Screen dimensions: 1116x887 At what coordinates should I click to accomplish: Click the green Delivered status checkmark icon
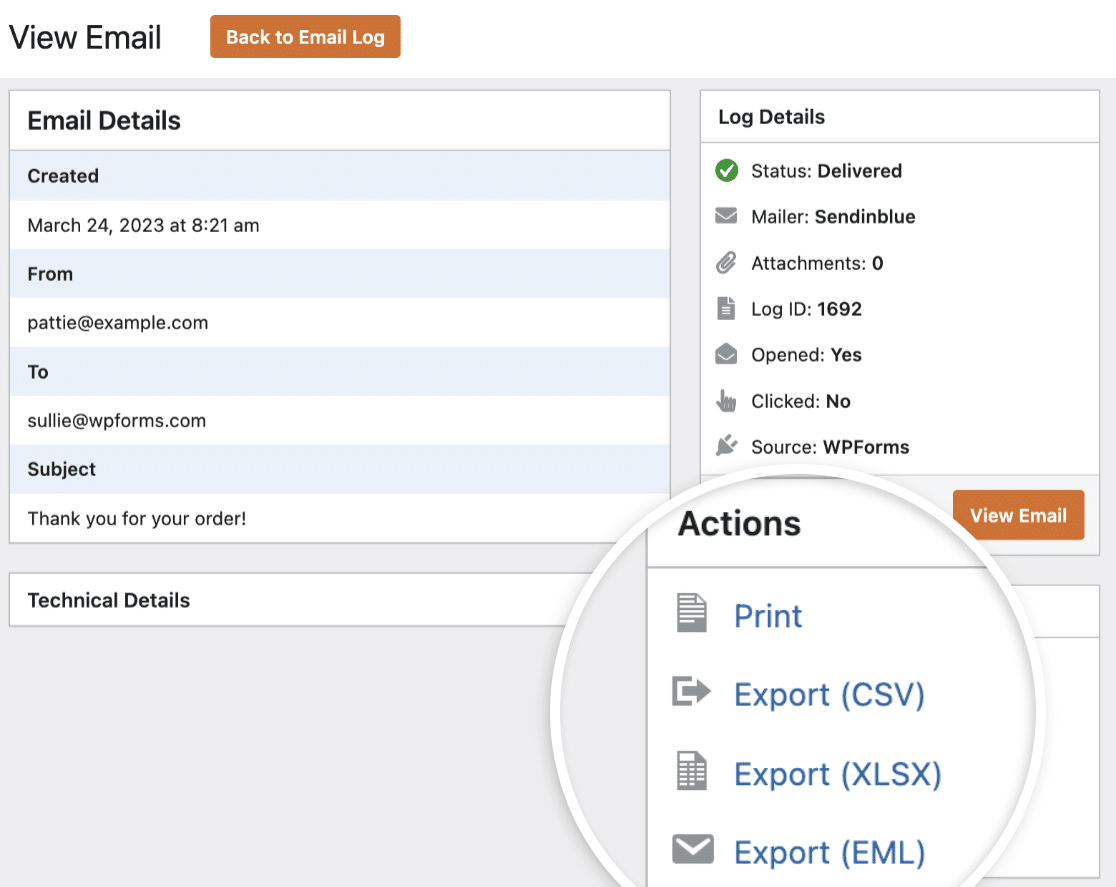tap(726, 171)
